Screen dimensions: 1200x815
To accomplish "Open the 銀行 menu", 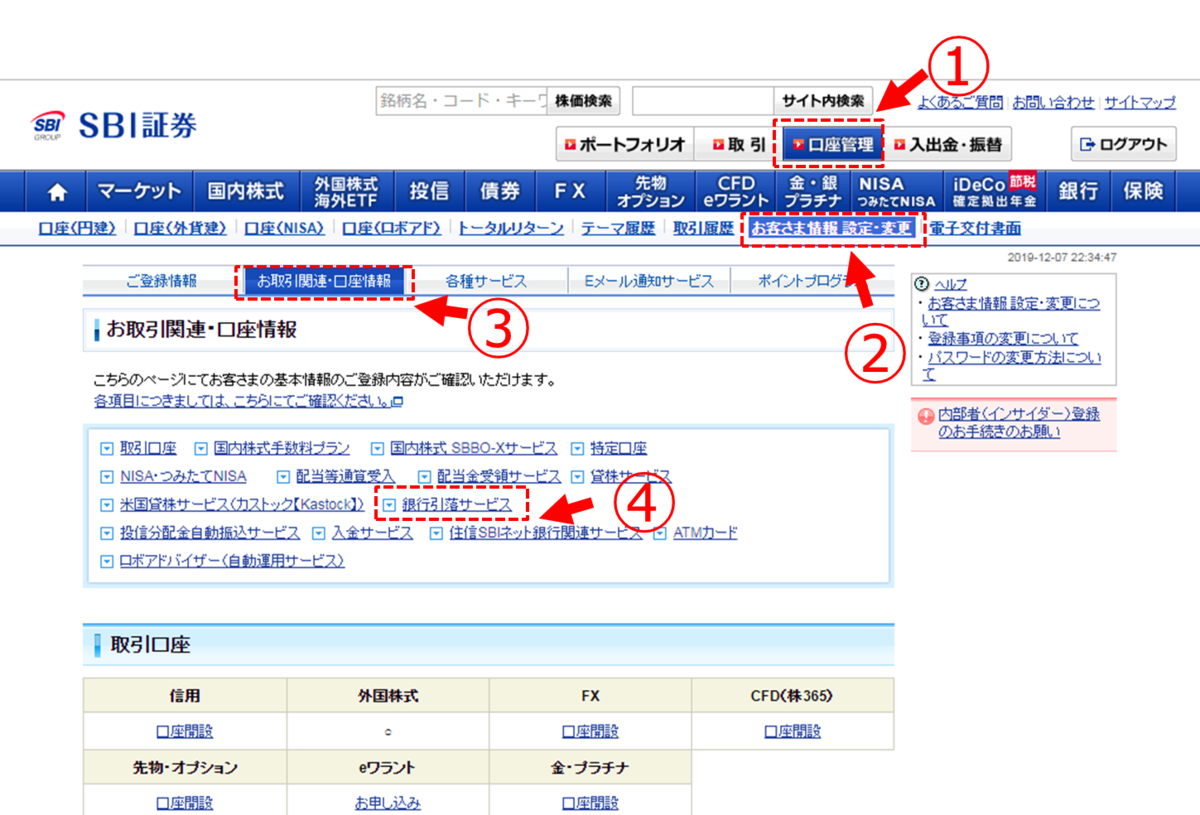I will point(1078,190).
